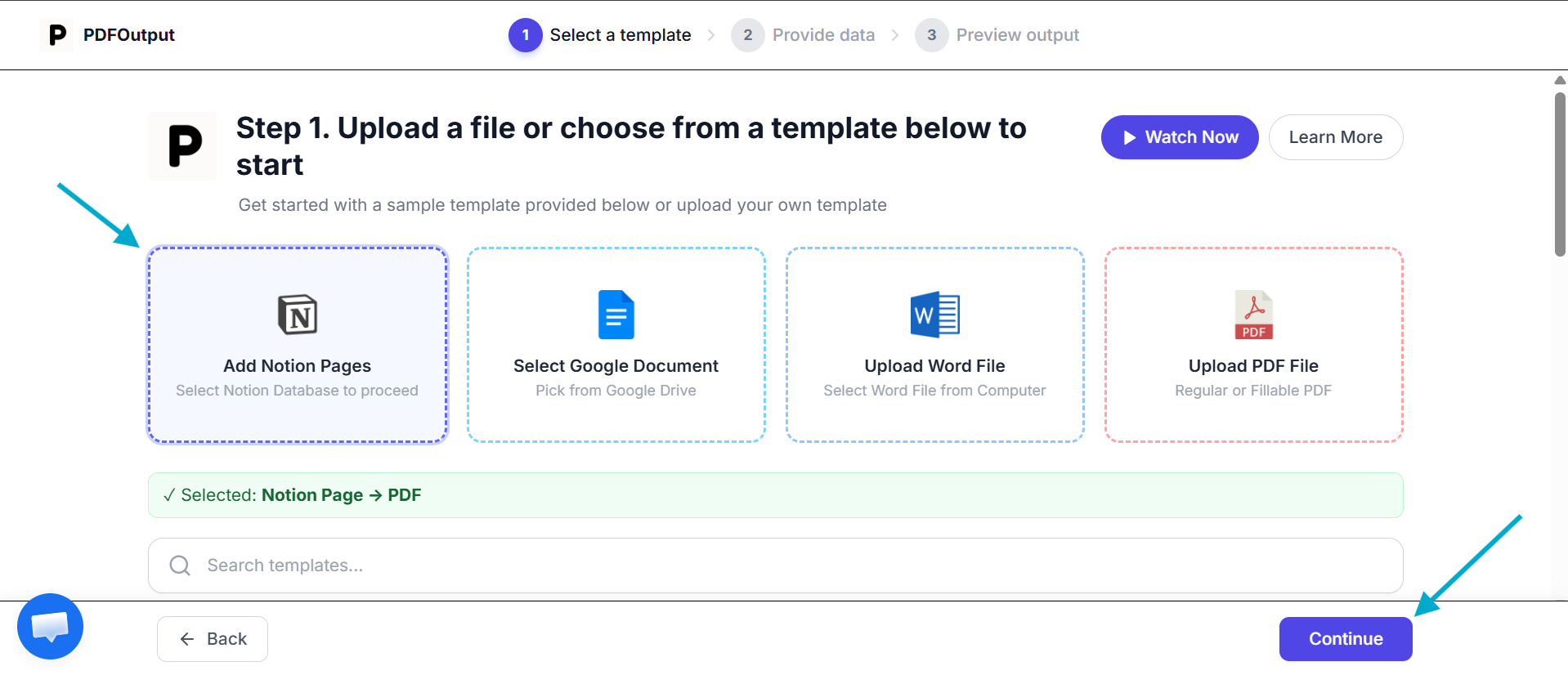Choose Select Google Document option
1568x675 pixels.
tap(616, 345)
